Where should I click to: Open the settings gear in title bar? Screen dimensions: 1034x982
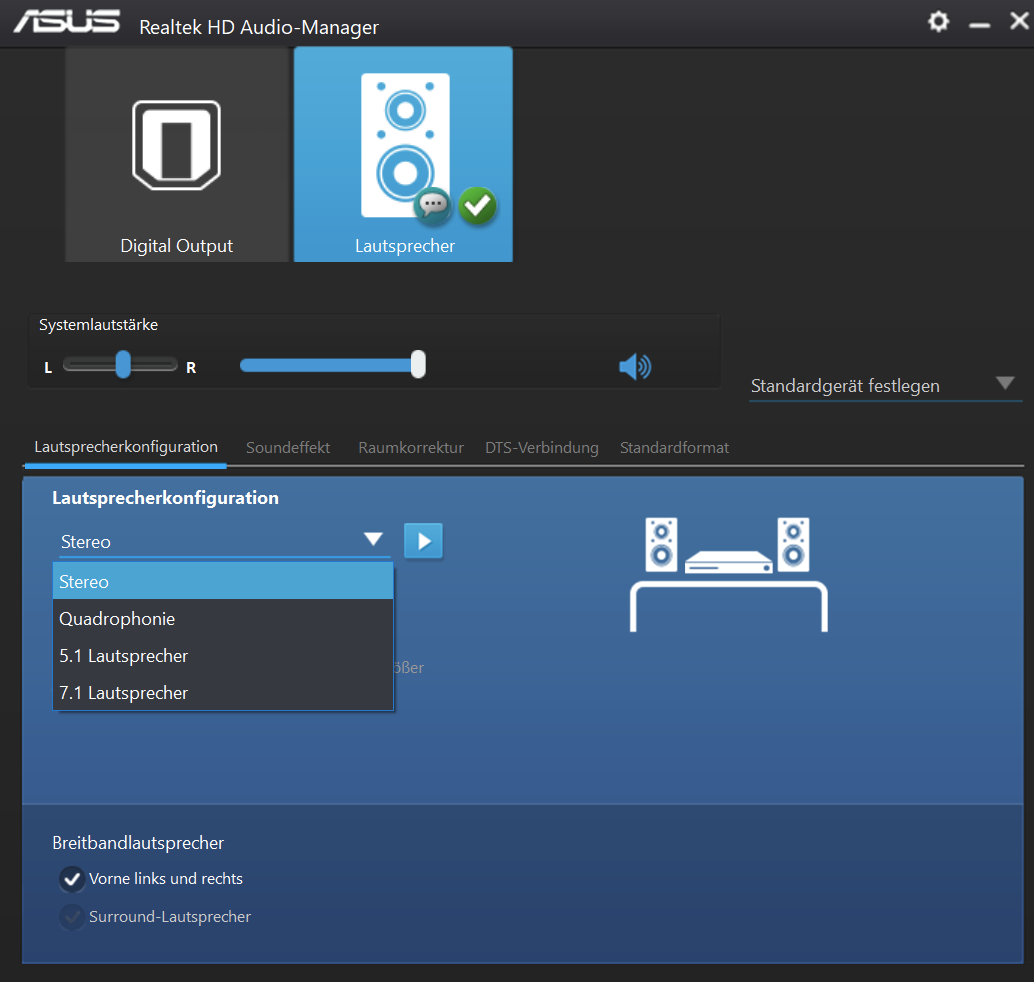tap(938, 22)
